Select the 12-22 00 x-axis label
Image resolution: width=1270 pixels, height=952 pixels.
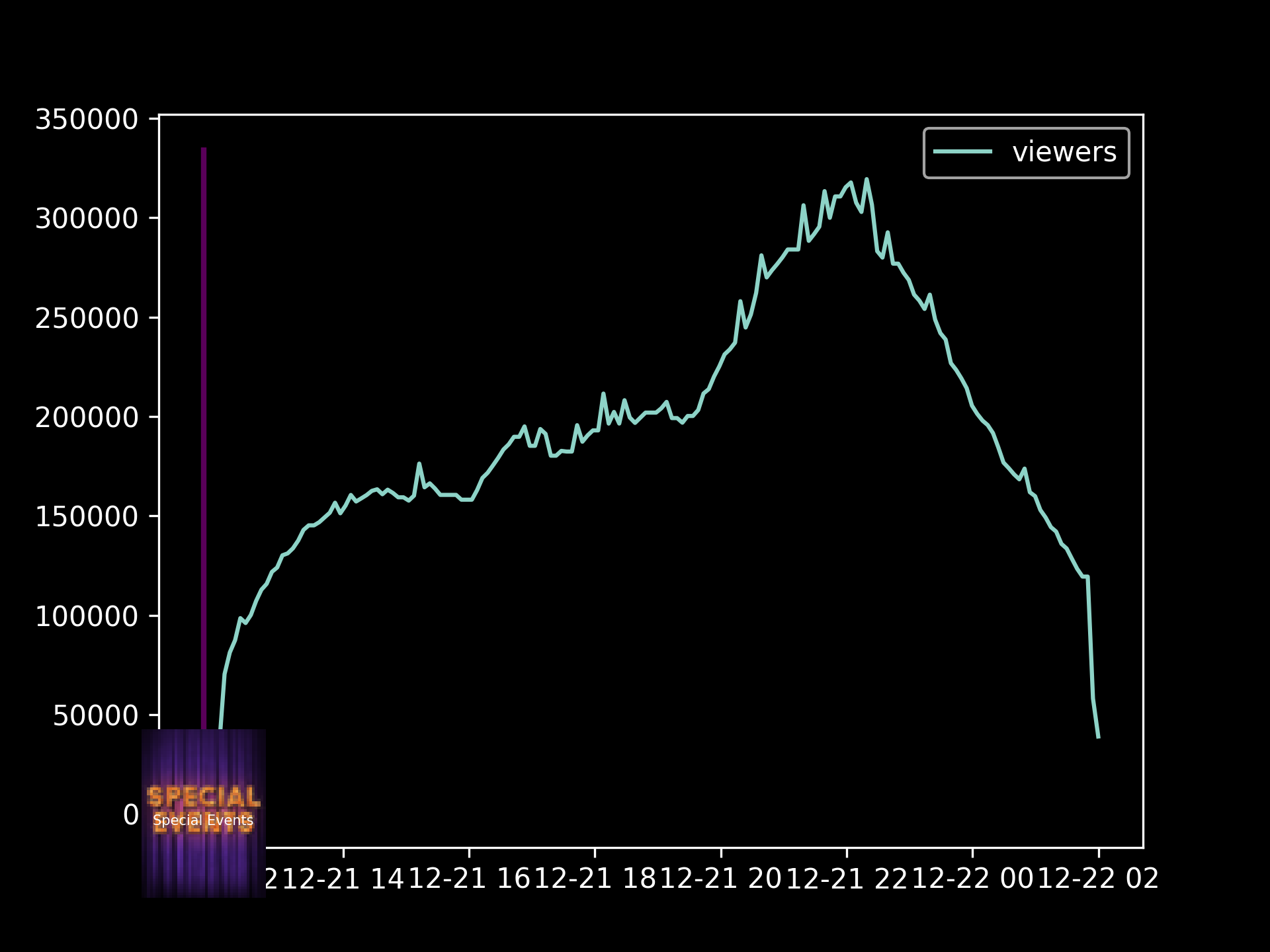[972, 879]
